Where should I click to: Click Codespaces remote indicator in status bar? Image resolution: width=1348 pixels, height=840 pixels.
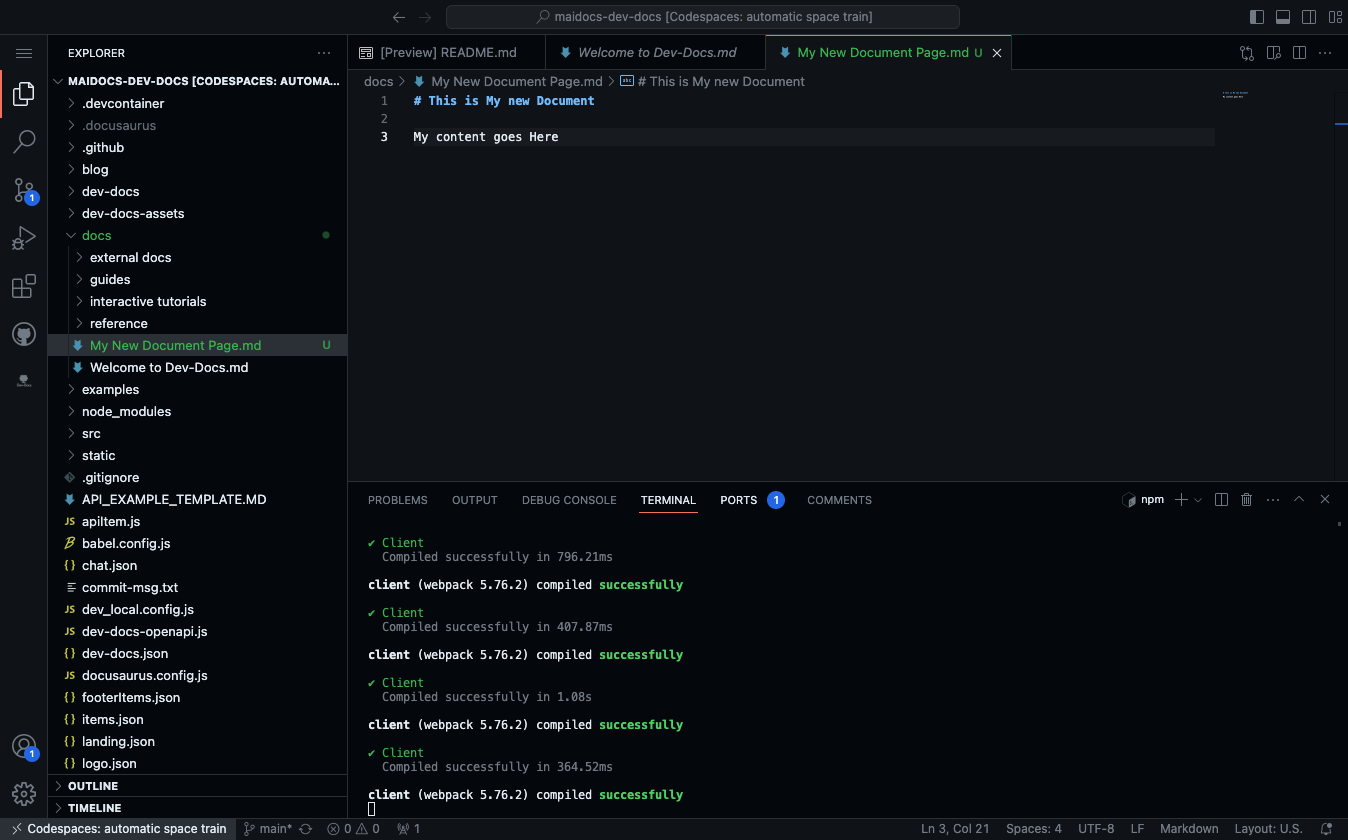pyautogui.click(x=117, y=829)
